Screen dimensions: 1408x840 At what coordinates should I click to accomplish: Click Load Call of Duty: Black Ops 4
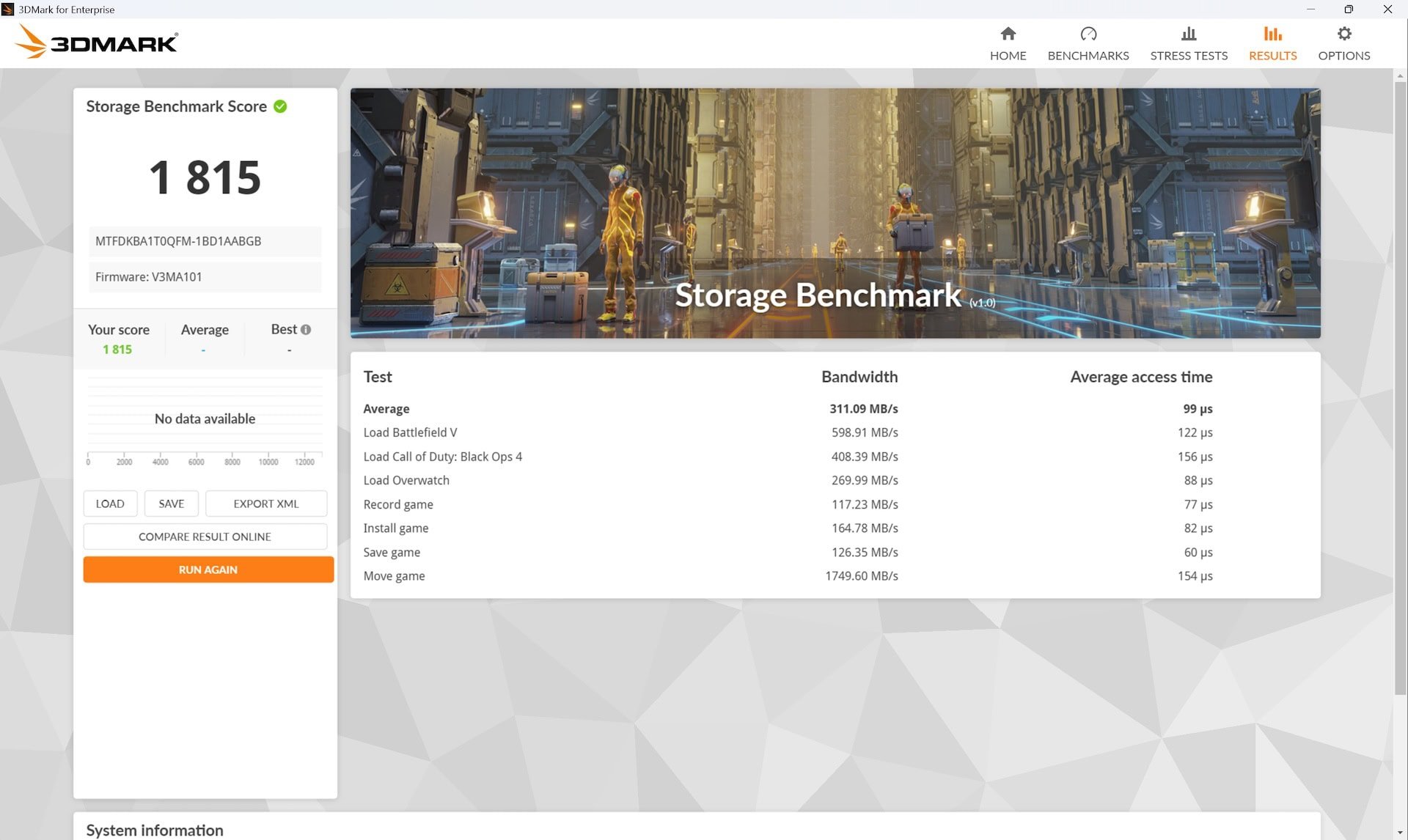tap(443, 457)
